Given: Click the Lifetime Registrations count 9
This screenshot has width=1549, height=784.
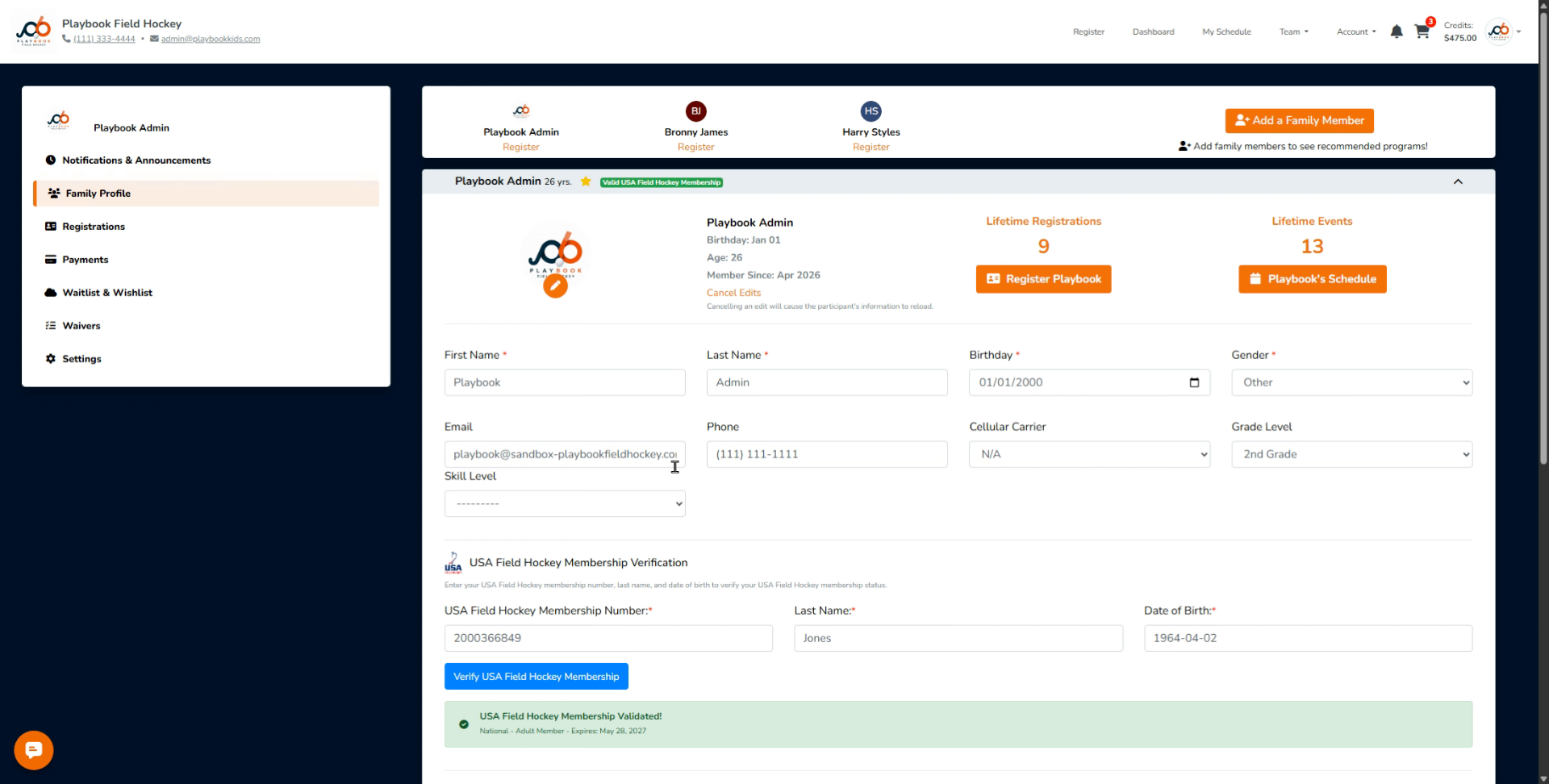Looking at the screenshot, I should (1043, 246).
